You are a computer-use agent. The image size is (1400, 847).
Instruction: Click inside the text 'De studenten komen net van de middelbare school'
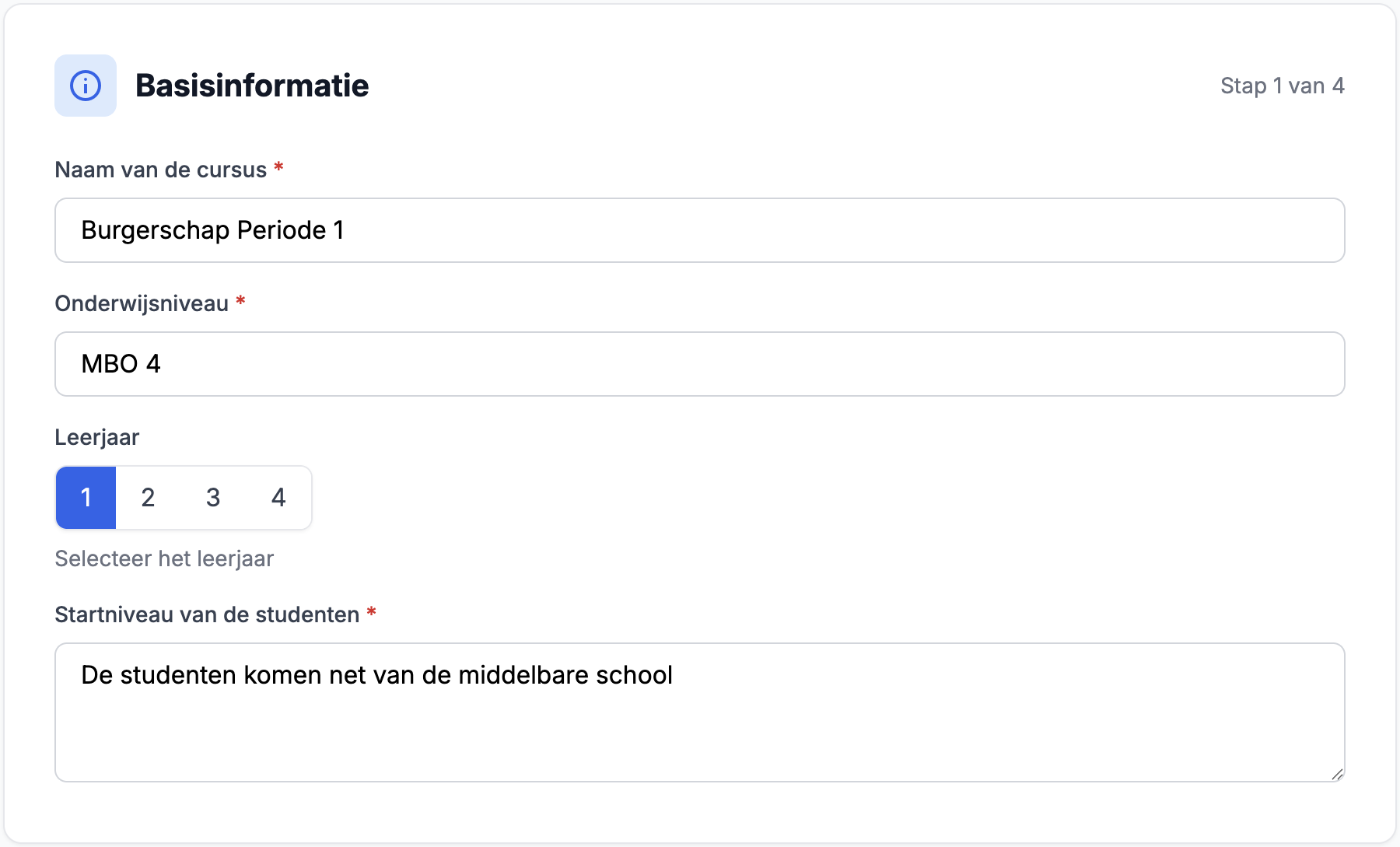(377, 675)
